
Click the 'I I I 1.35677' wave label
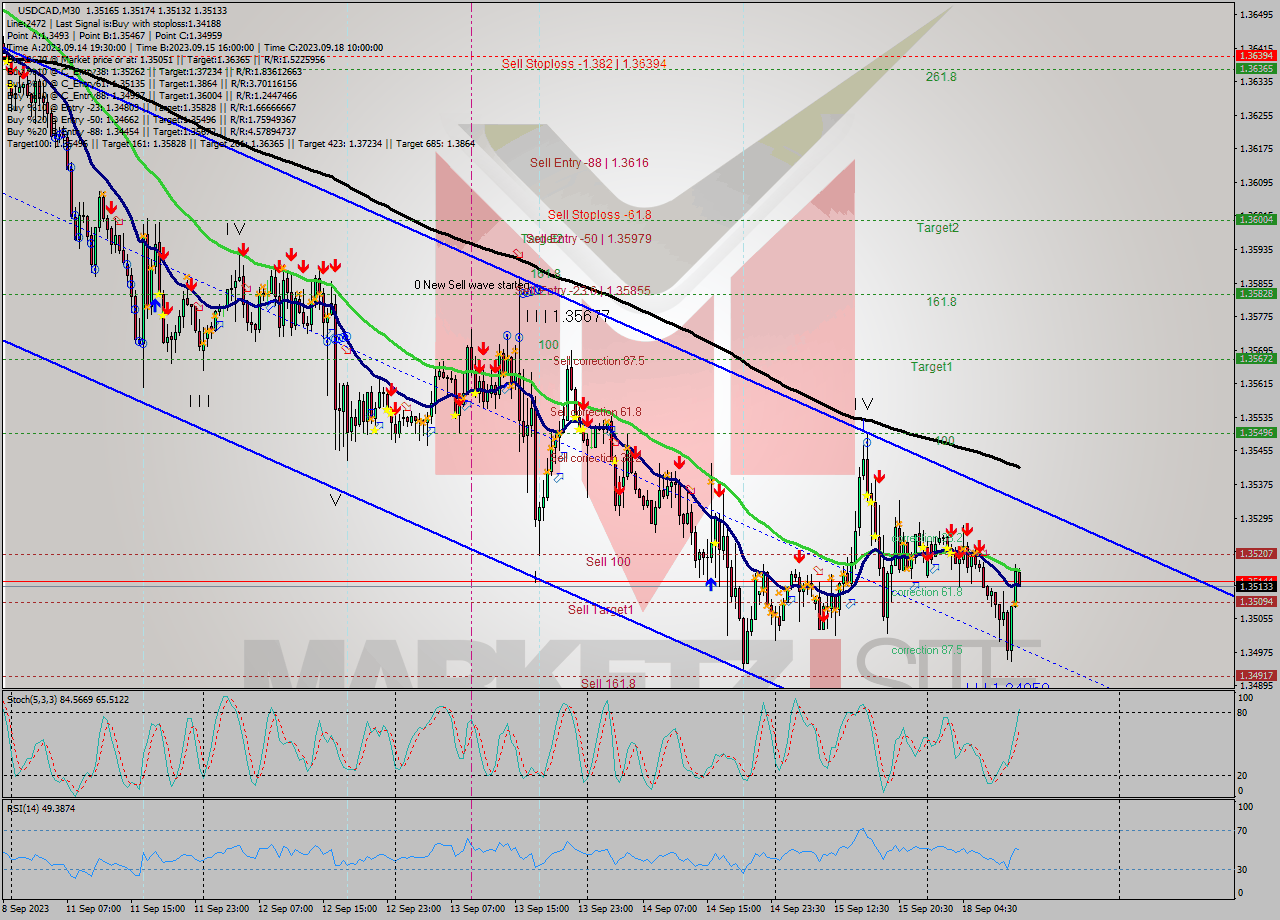(x=567, y=315)
